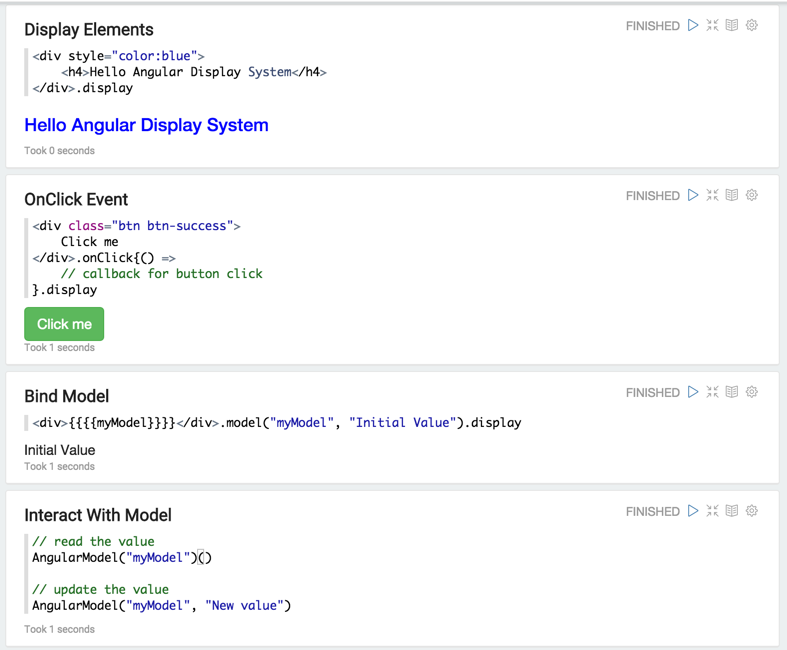Open settings gear for OnClick Event paragraph

click(x=752, y=195)
